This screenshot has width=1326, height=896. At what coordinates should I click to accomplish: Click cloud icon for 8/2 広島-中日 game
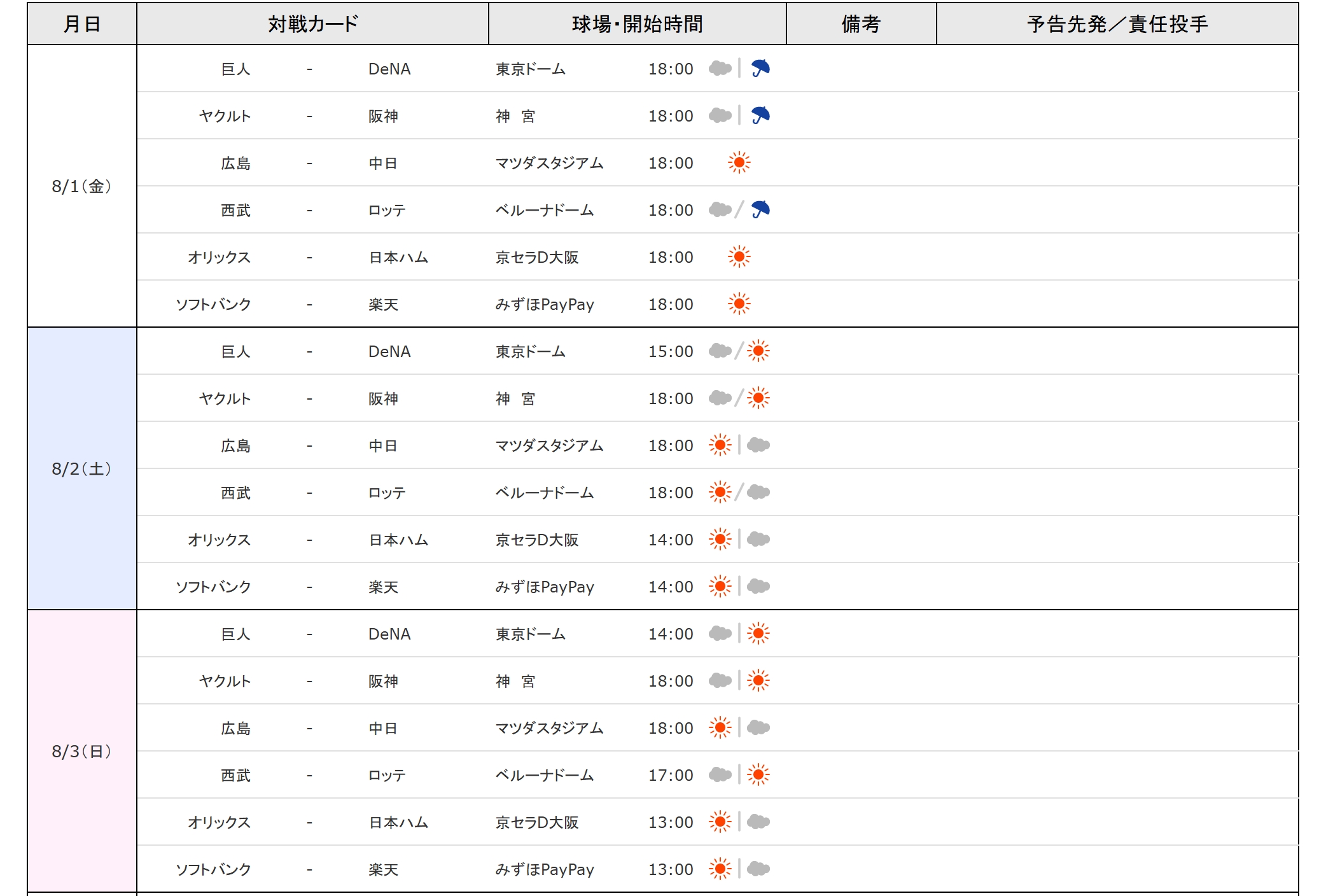click(x=758, y=445)
